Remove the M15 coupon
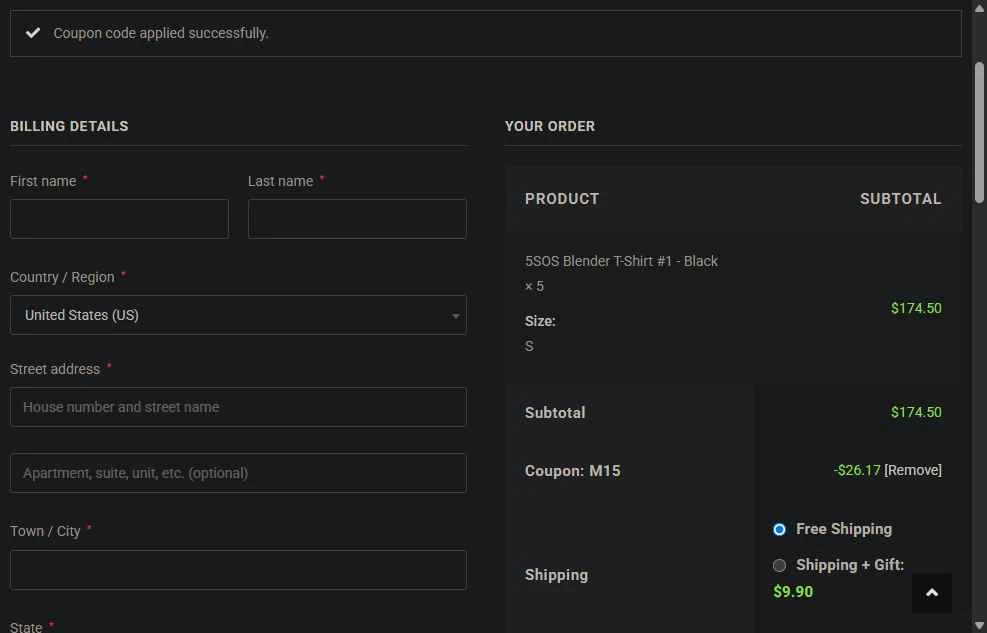987x633 pixels. (x=913, y=470)
